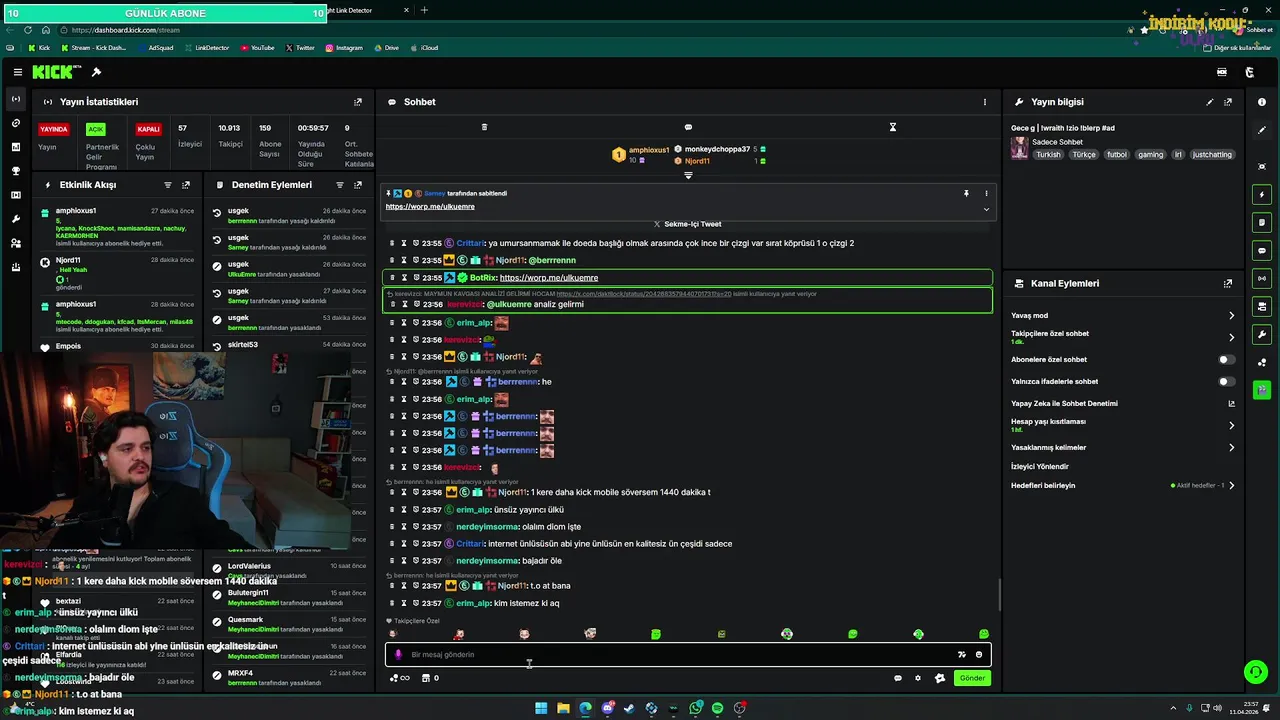The width and height of the screenshot is (1280, 720).
Task: Open the Instagram bookmark
Action: 344,47
